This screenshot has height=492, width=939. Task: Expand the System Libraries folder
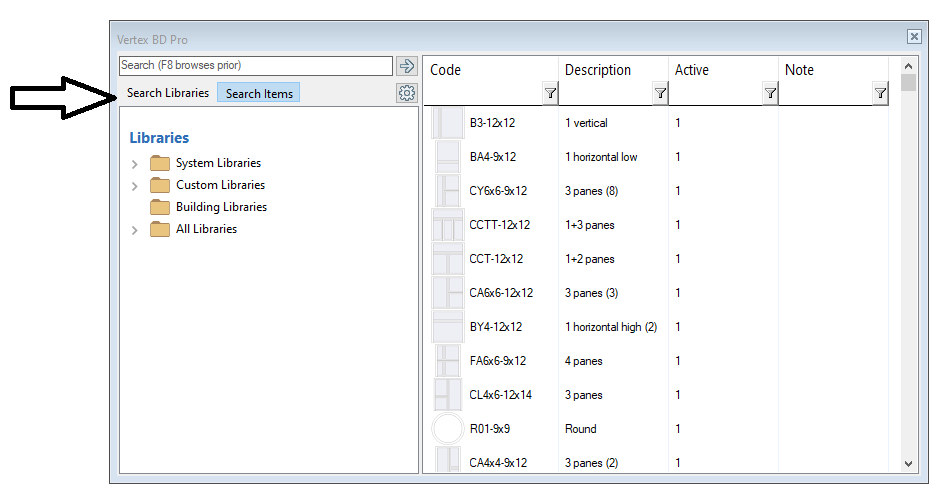135,164
